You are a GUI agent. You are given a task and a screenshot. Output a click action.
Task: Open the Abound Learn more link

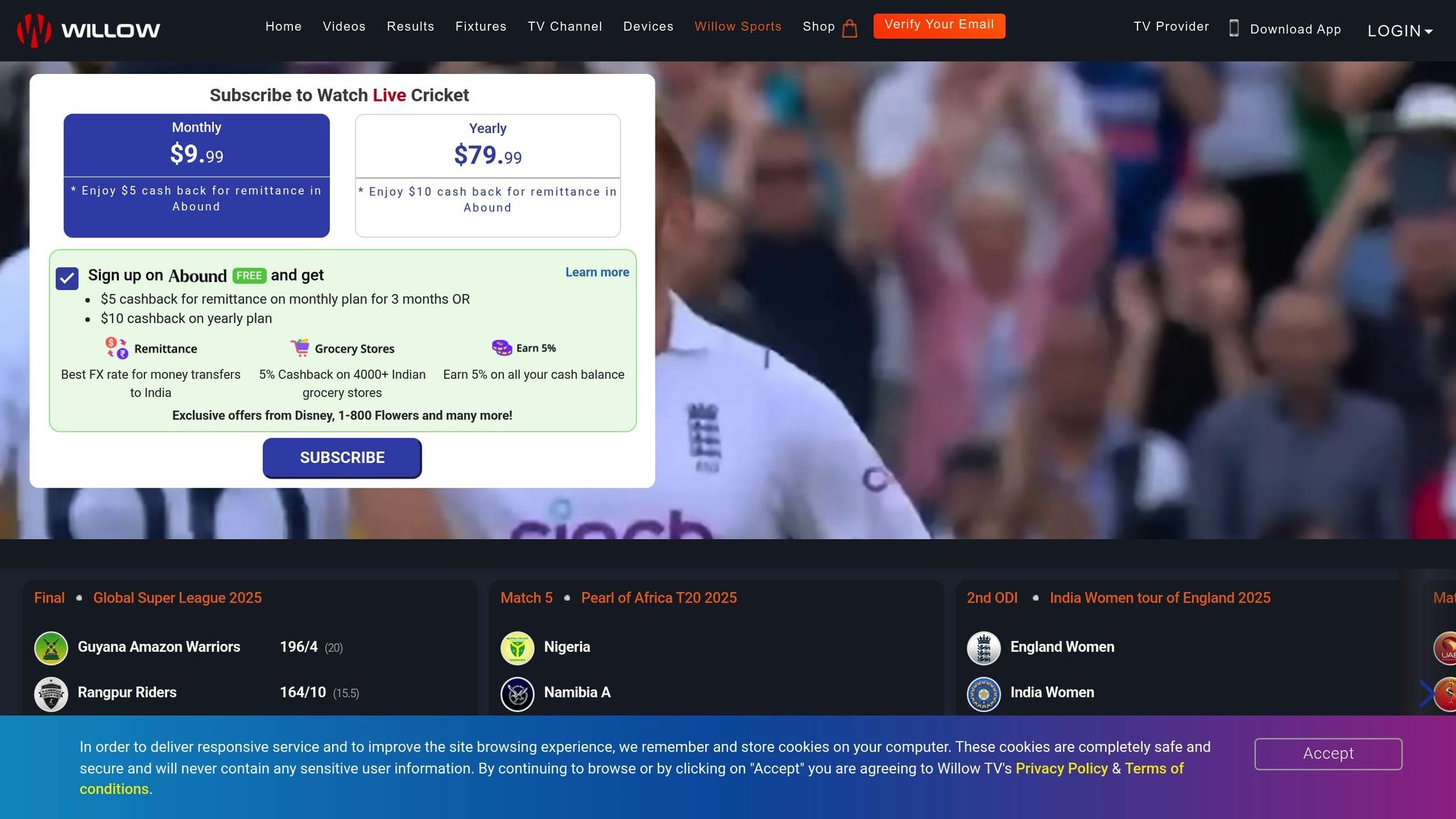tap(597, 272)
